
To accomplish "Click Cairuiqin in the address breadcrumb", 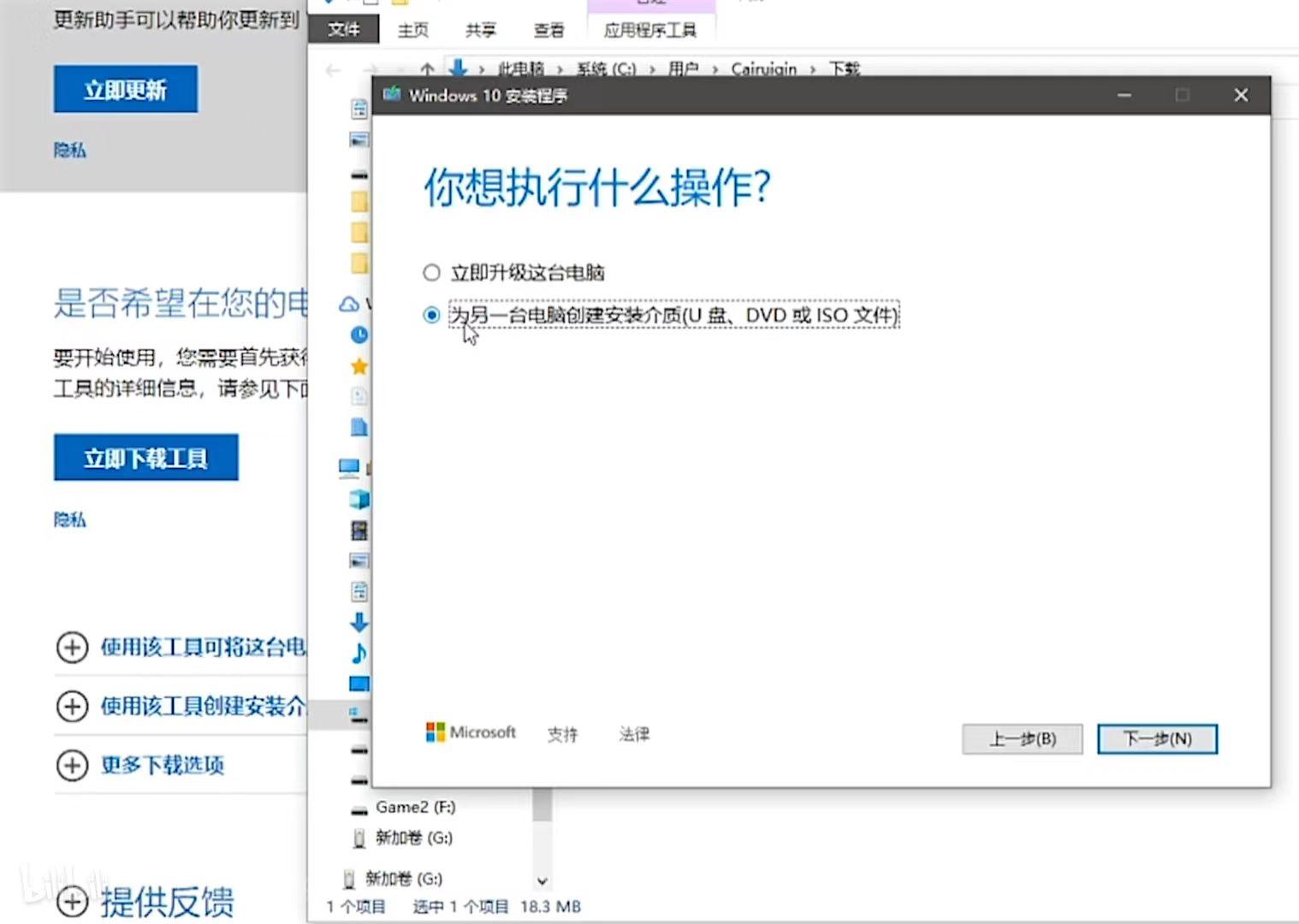I will (763, 68).
